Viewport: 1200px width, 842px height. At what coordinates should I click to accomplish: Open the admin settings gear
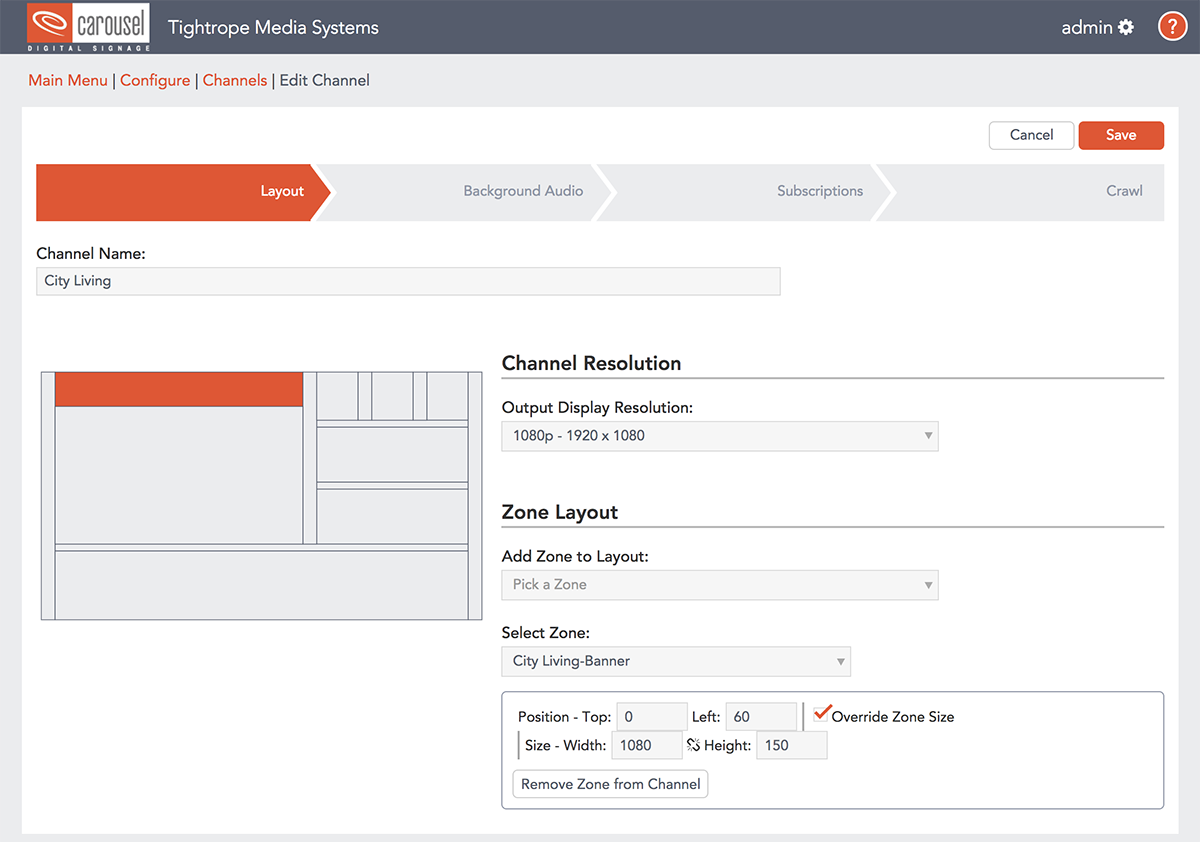click(x=1126, y=27)
